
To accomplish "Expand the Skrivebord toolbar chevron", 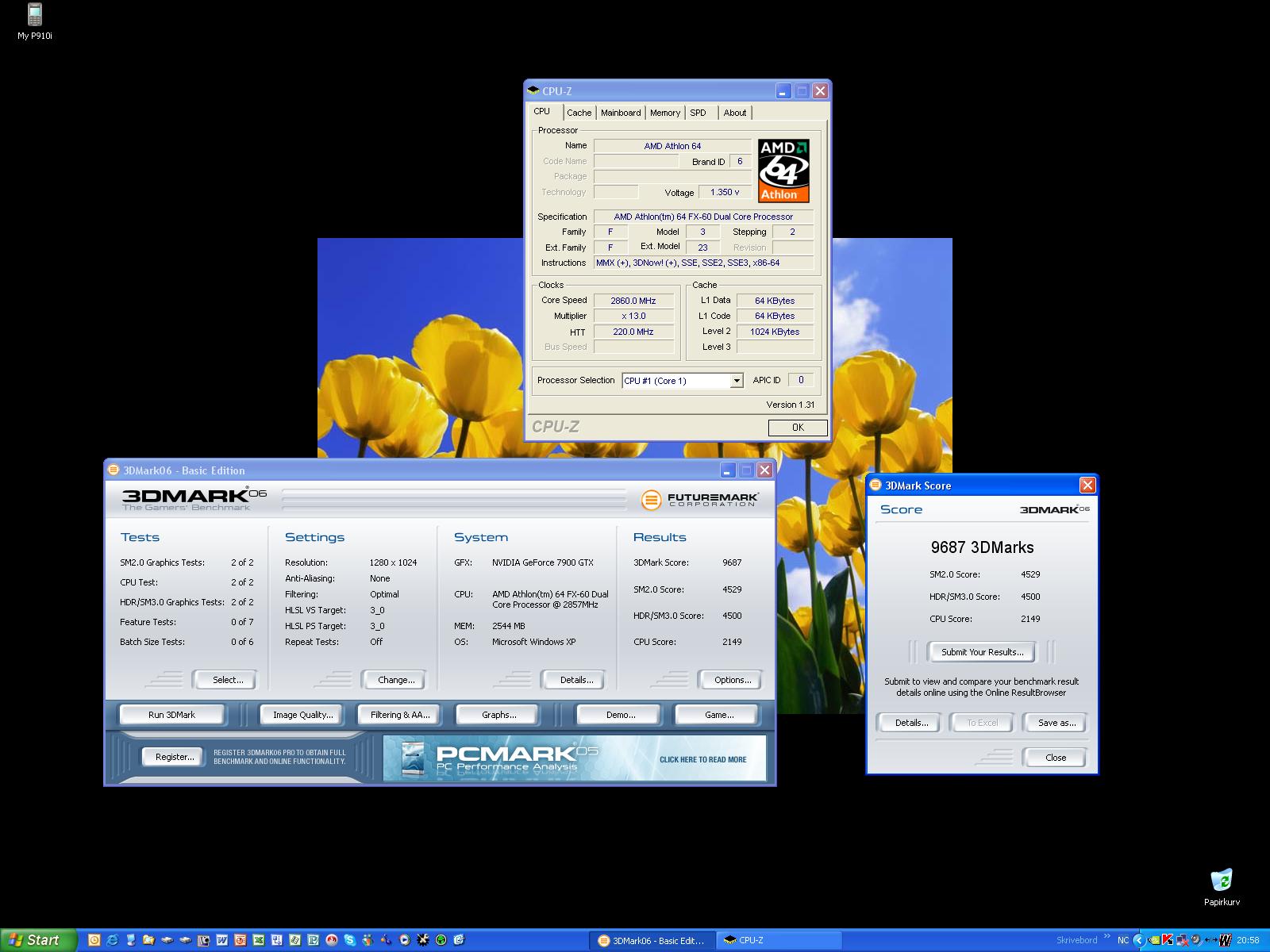I will coord(1106,936).
